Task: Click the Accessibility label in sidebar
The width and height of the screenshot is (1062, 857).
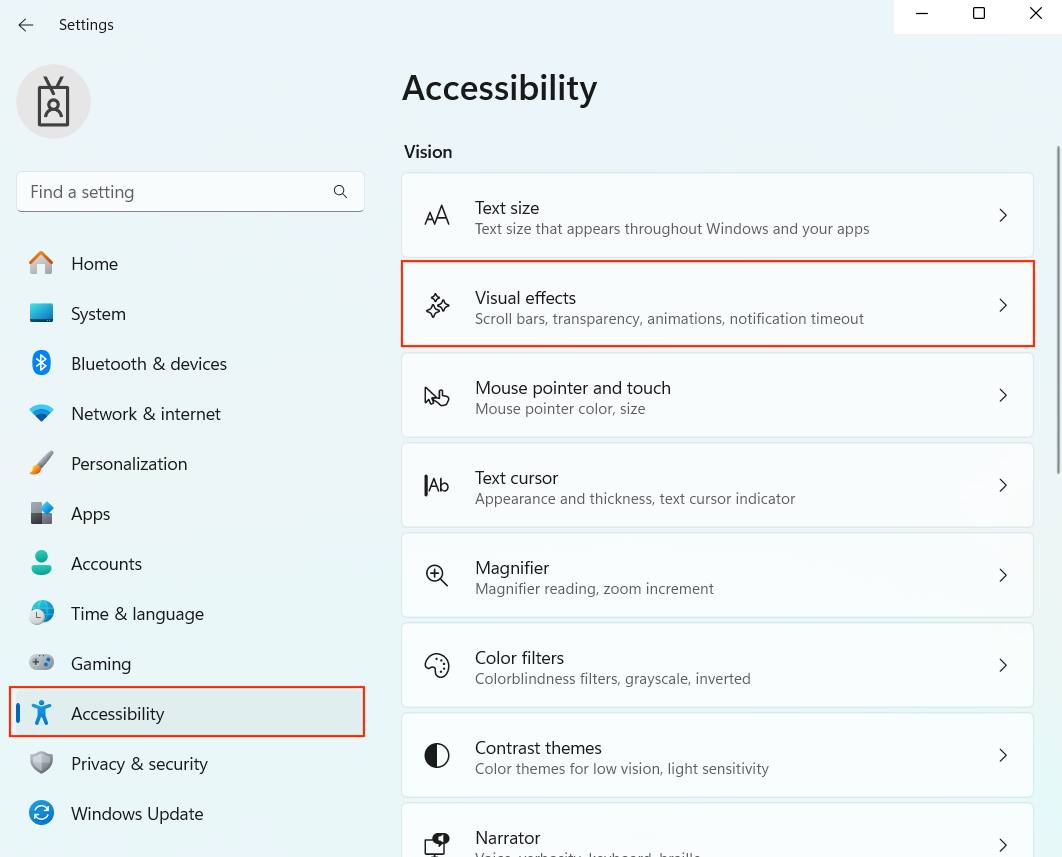Action: click(x=118, y=714)
